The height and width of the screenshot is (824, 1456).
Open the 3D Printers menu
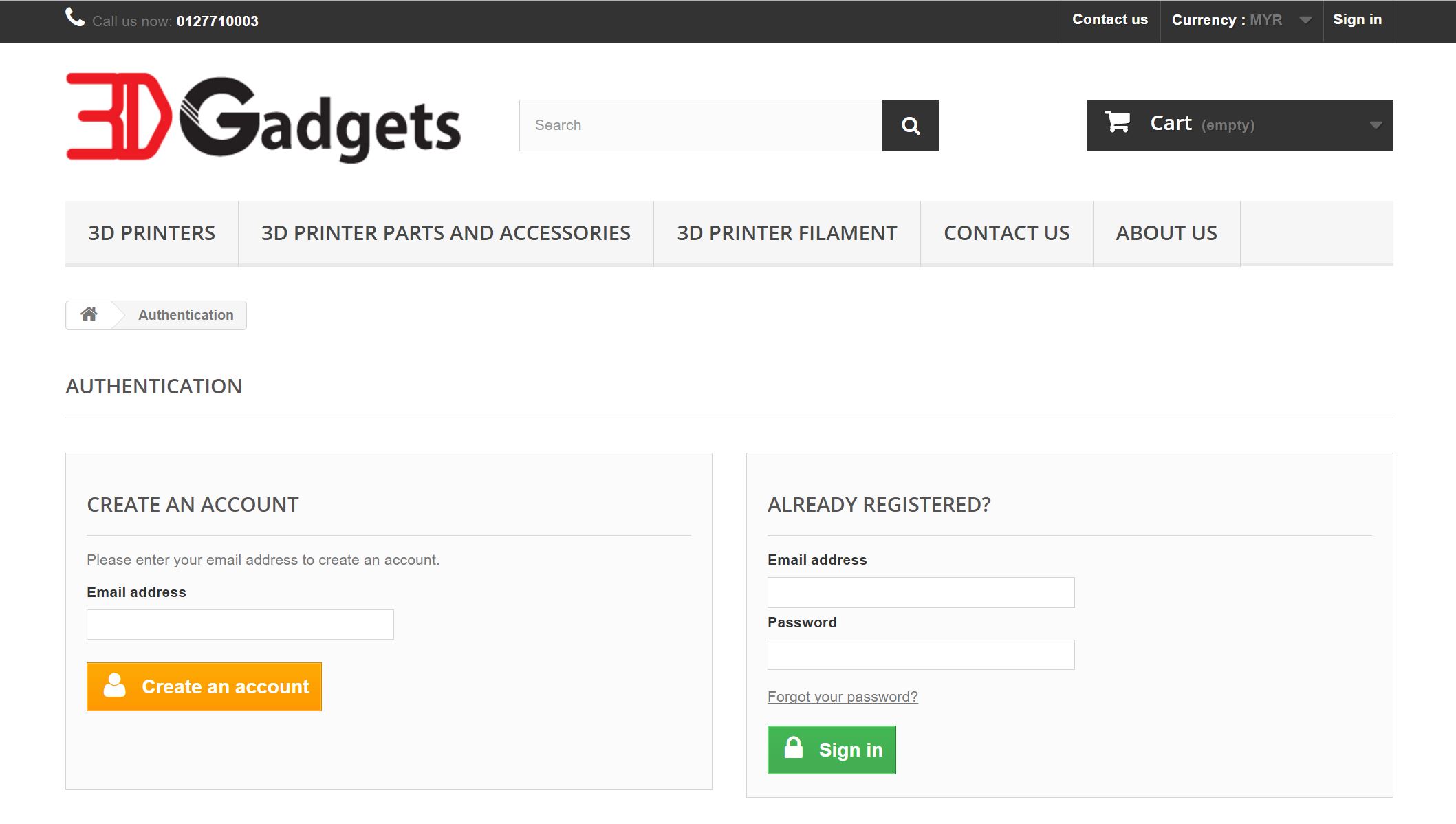click(x=152, y=233)
